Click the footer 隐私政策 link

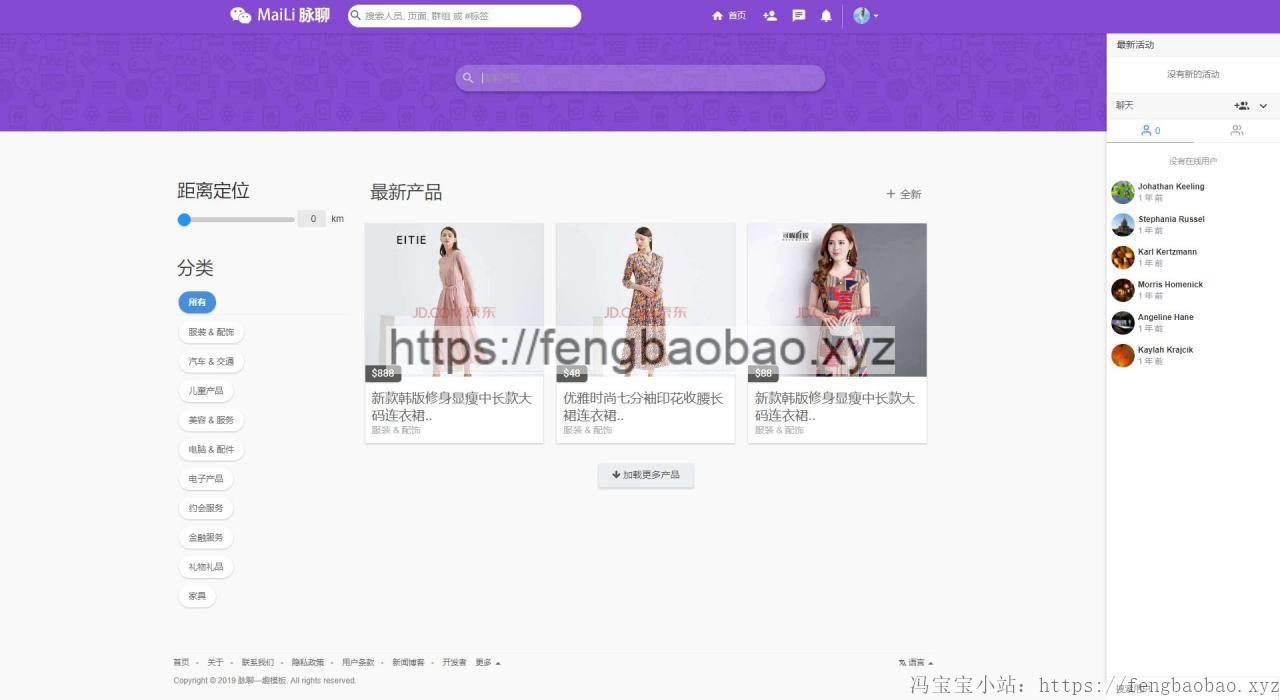(308, 663)
